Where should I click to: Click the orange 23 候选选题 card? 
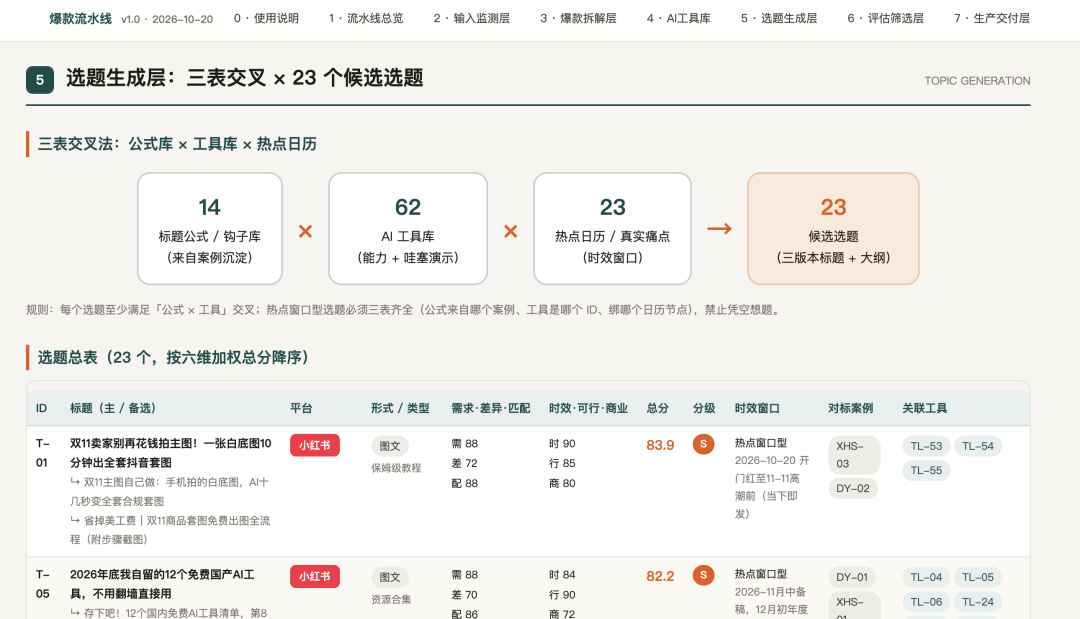[833, 229]
